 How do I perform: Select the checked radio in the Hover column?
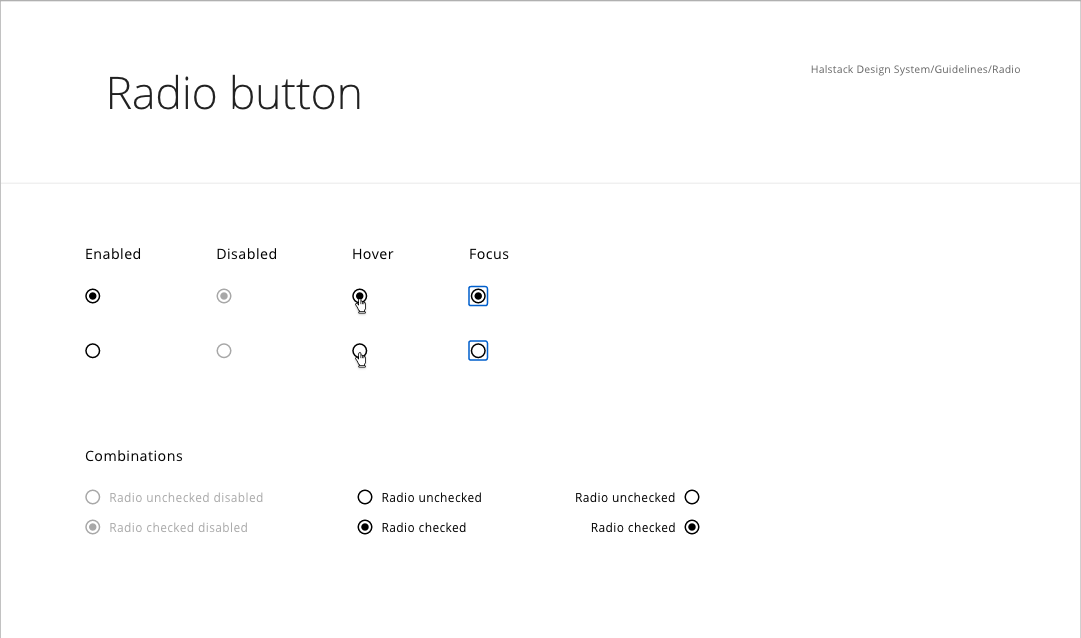tap(358, 295)
